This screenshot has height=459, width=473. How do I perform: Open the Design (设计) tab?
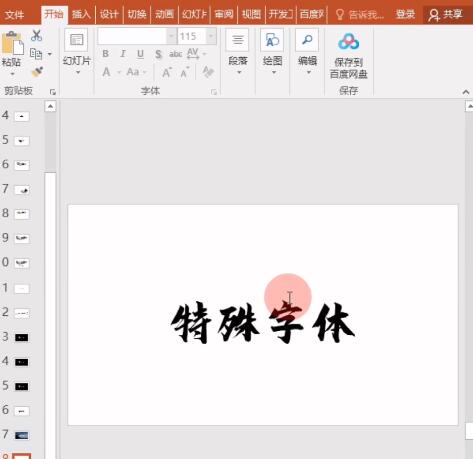pyautogui.click(x=109, y=14)
